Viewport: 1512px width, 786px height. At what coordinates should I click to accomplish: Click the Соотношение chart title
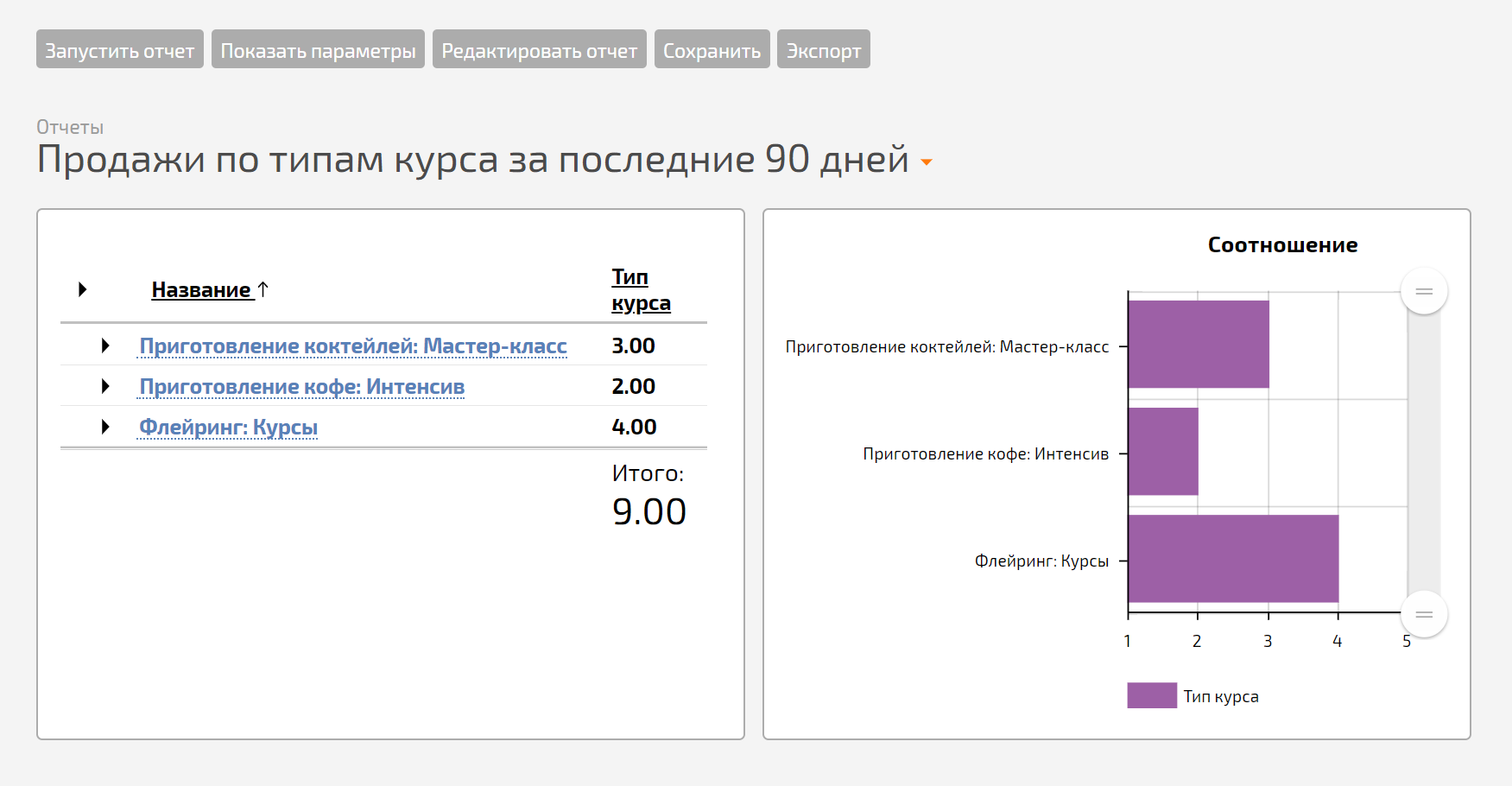point(1282,245)
